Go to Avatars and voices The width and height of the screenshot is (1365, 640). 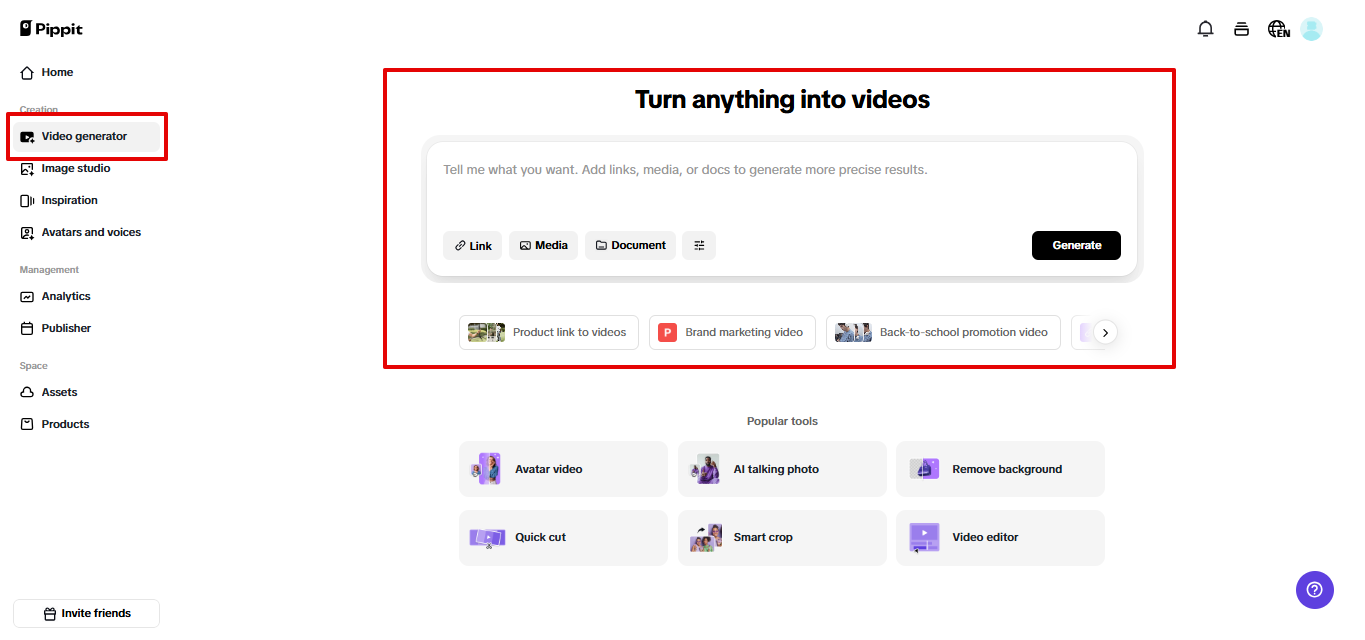point(89,232)
